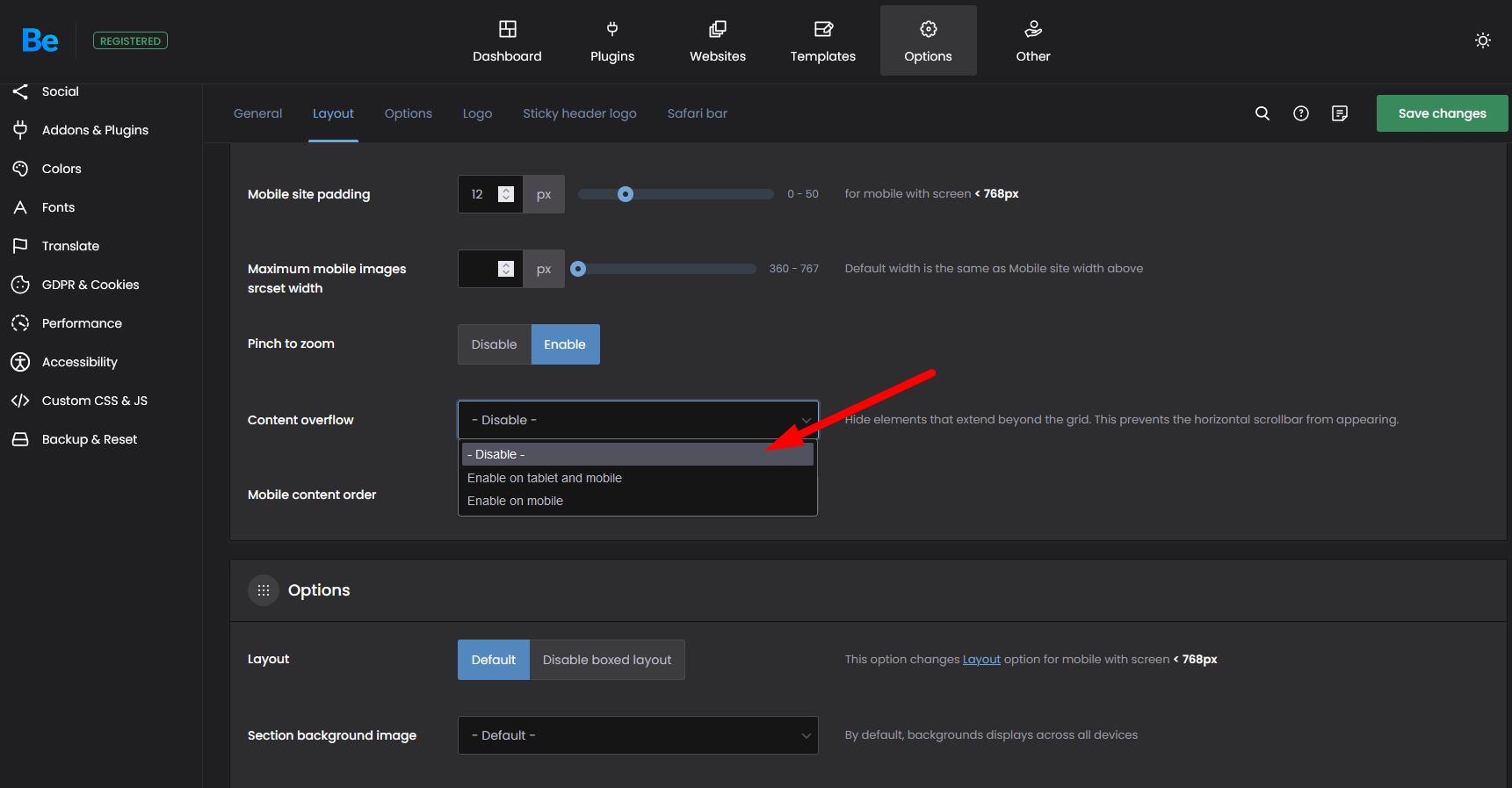Switch to the Logo tab

click(478, 113)
